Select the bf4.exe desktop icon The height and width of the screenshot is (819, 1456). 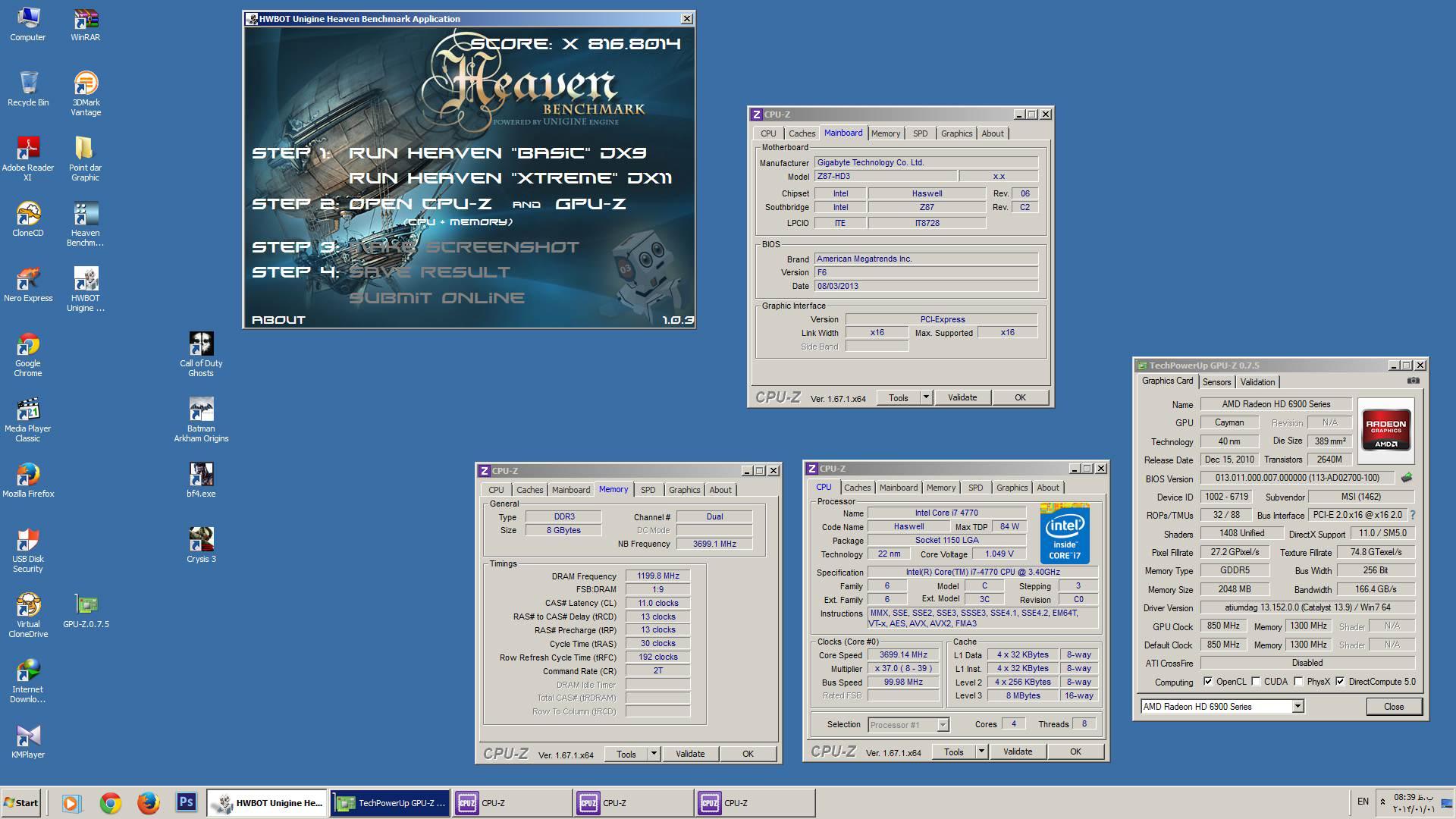pyautogui.click(x=201, y=480)
